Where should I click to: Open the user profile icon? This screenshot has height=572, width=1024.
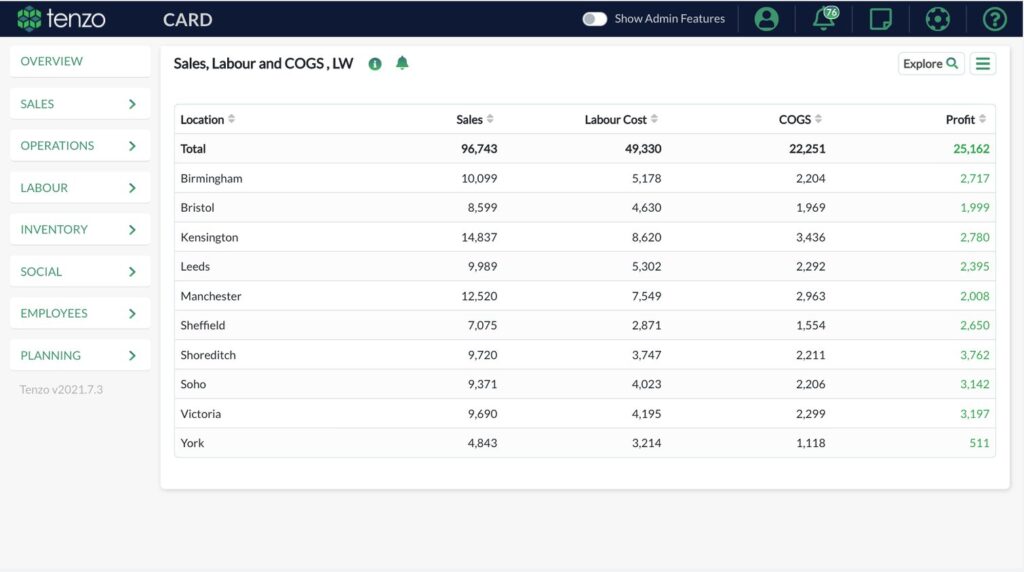click(766, 19)
